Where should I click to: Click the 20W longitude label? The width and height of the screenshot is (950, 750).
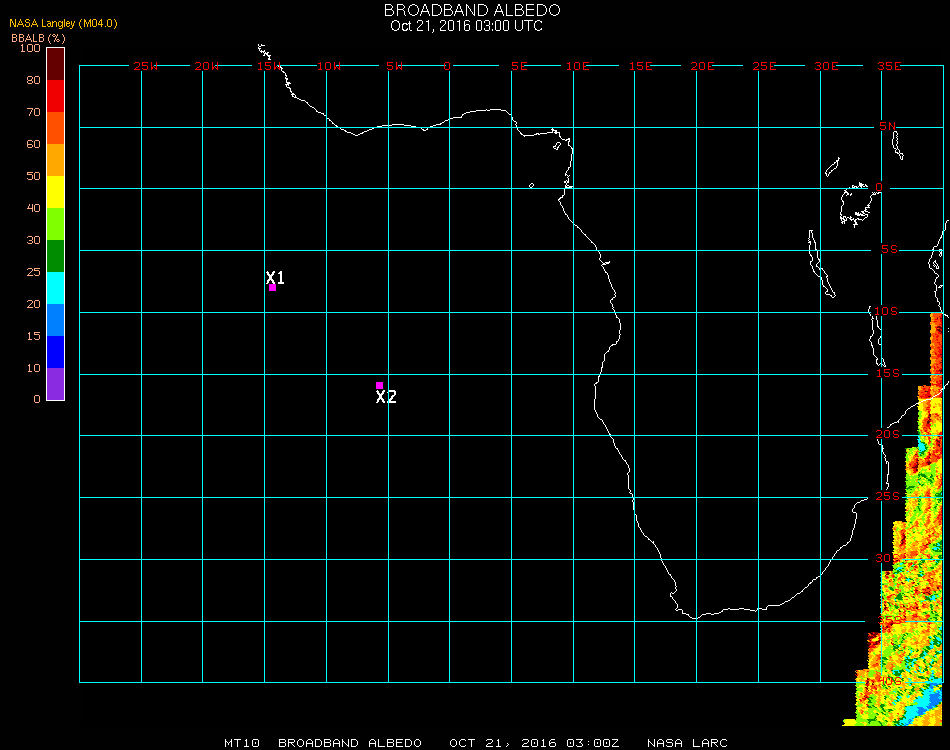pyautogui.click(x=207, y=66)
